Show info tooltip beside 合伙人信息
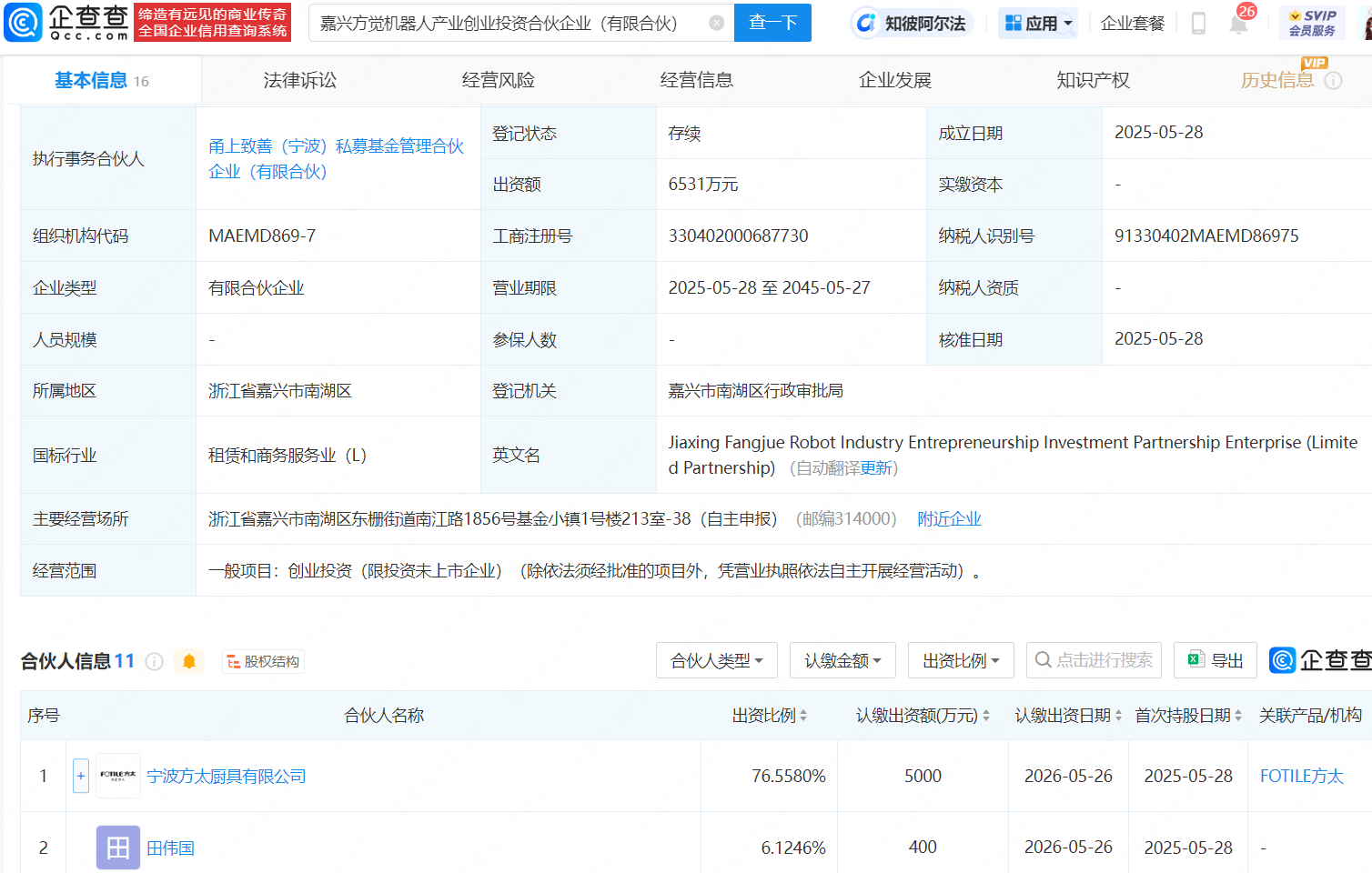The height and width of the screenshot is (873, 1372). (155, 661)
